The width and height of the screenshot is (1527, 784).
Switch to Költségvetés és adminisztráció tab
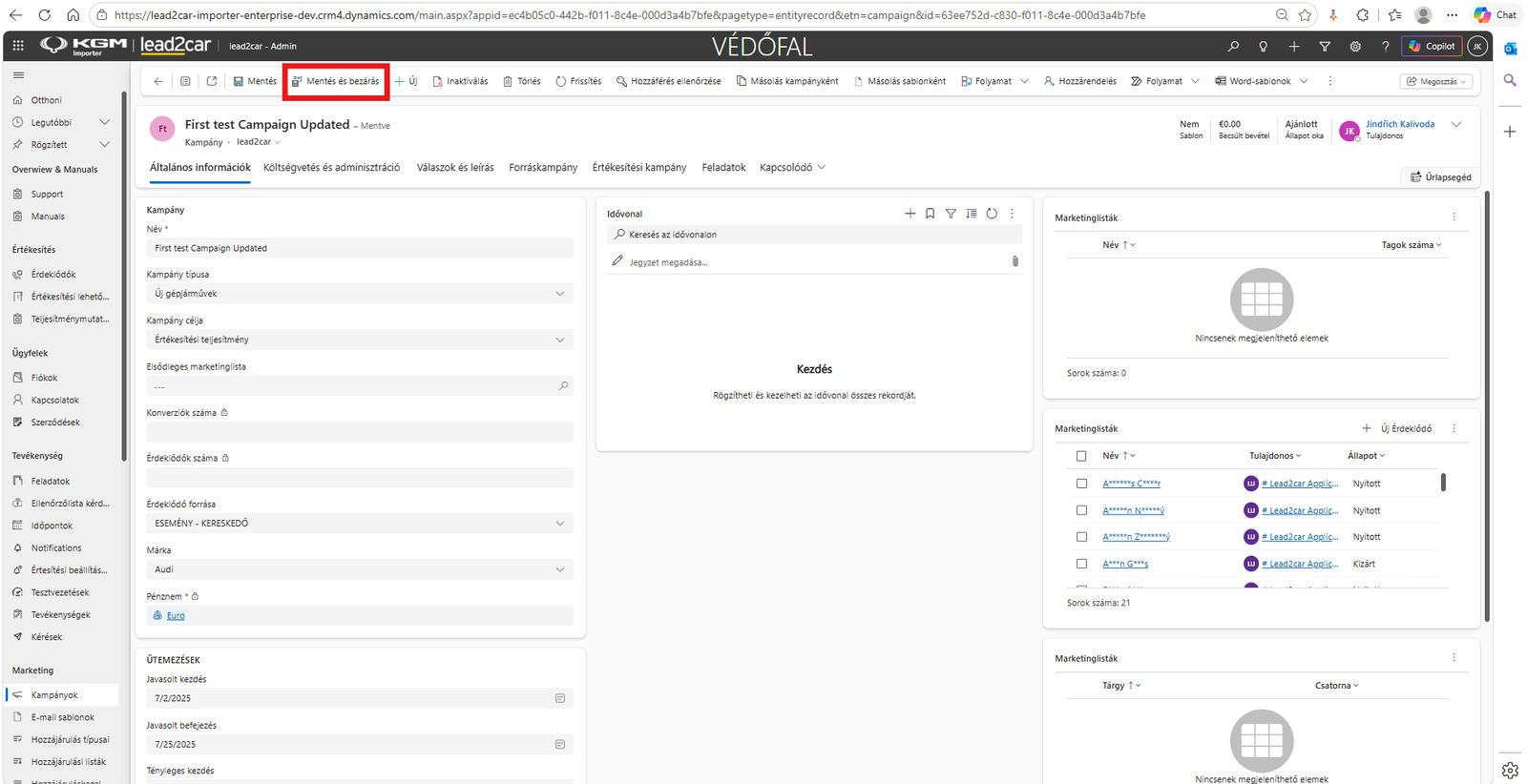[331, 167]
